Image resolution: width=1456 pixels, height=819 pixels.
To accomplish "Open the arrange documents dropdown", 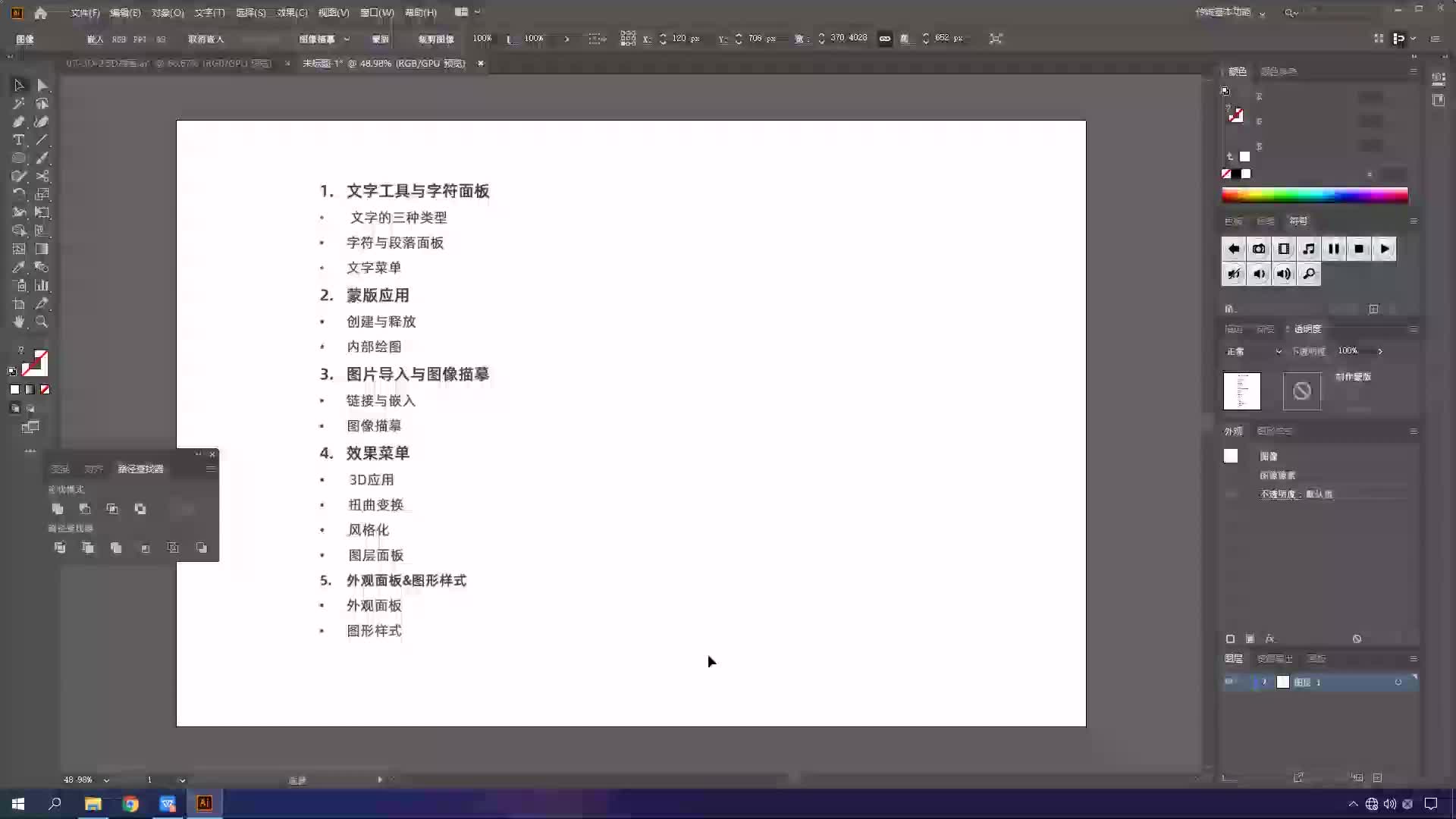I will (x=467, y=12).
